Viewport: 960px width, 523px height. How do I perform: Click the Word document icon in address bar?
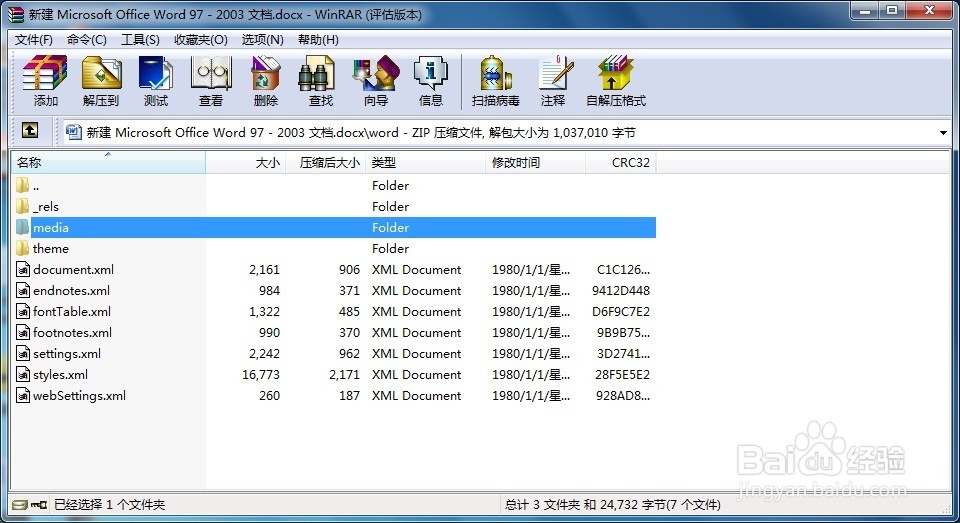[73, 132]
